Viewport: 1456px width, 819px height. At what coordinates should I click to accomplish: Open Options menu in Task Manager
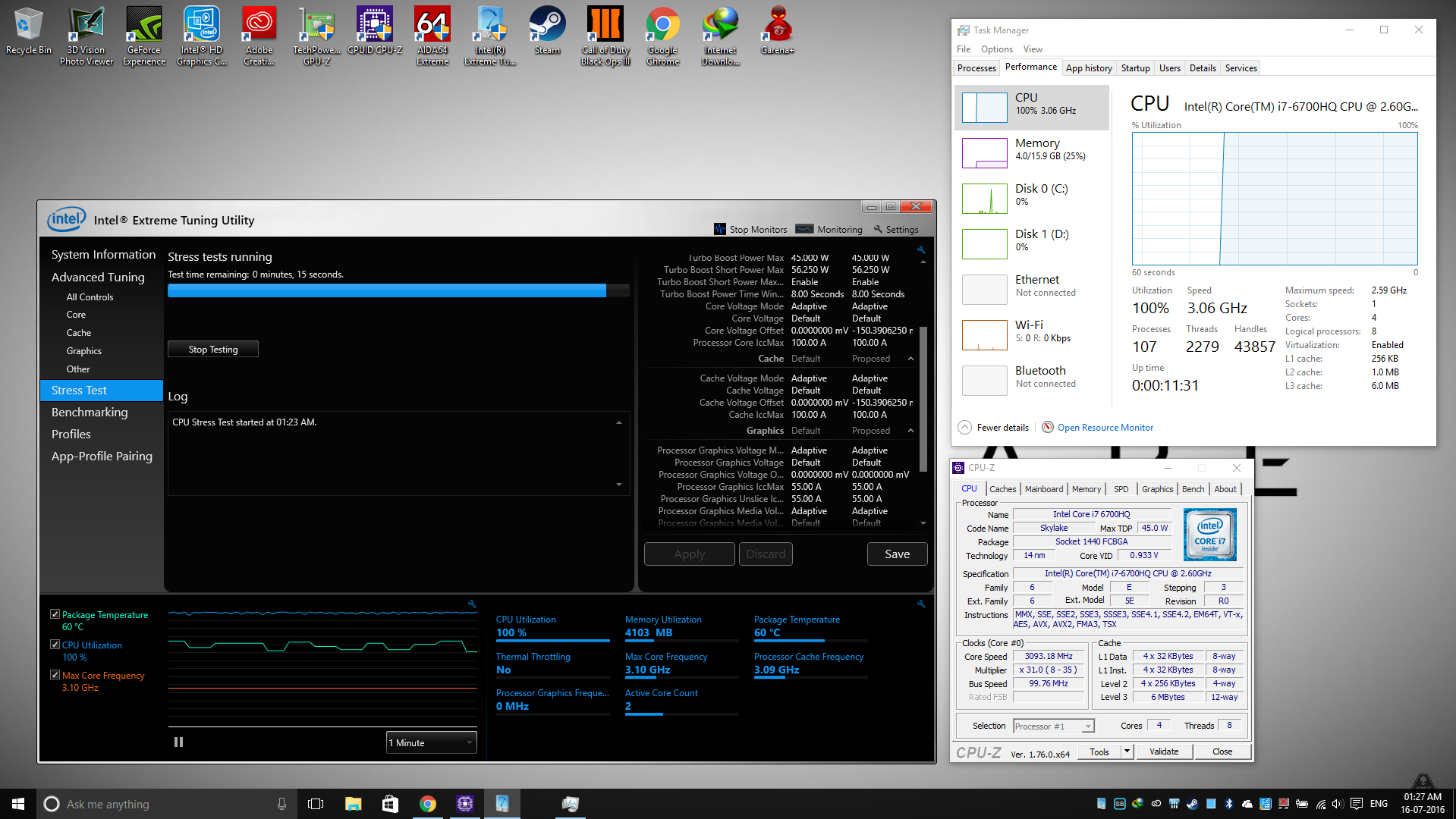[996, 49]
